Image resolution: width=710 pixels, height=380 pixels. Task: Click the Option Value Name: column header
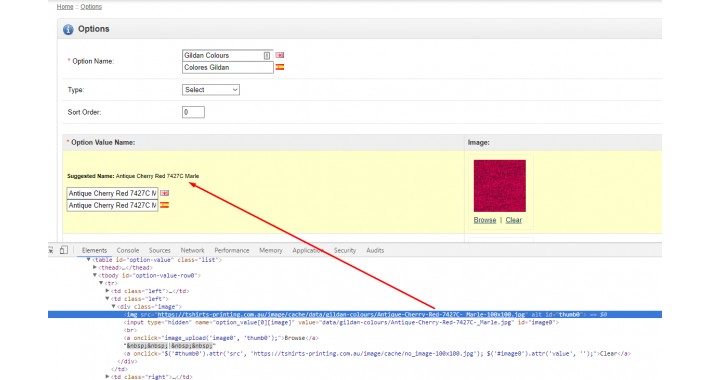point(101,142)
